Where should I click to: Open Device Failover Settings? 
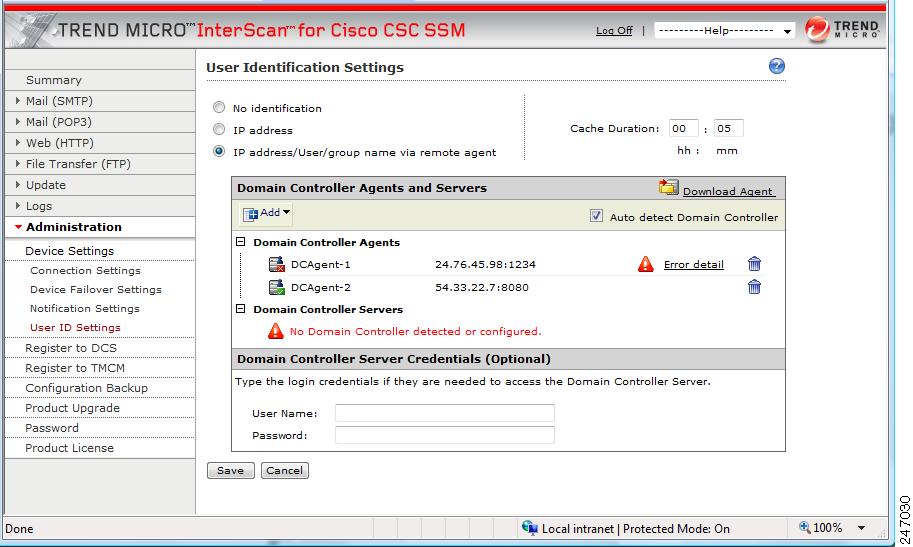(96, 290)
